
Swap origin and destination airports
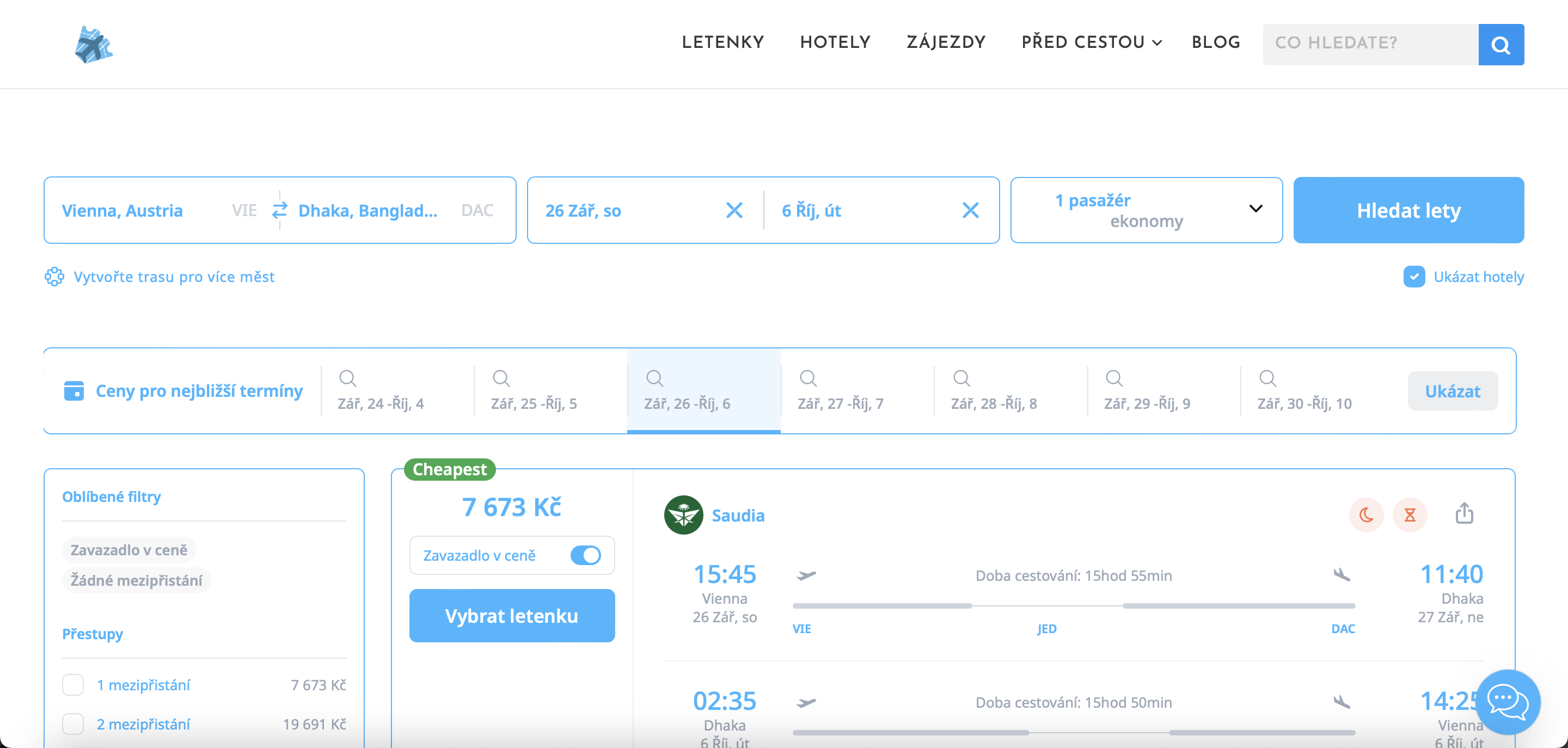click(x=279, y=210)
